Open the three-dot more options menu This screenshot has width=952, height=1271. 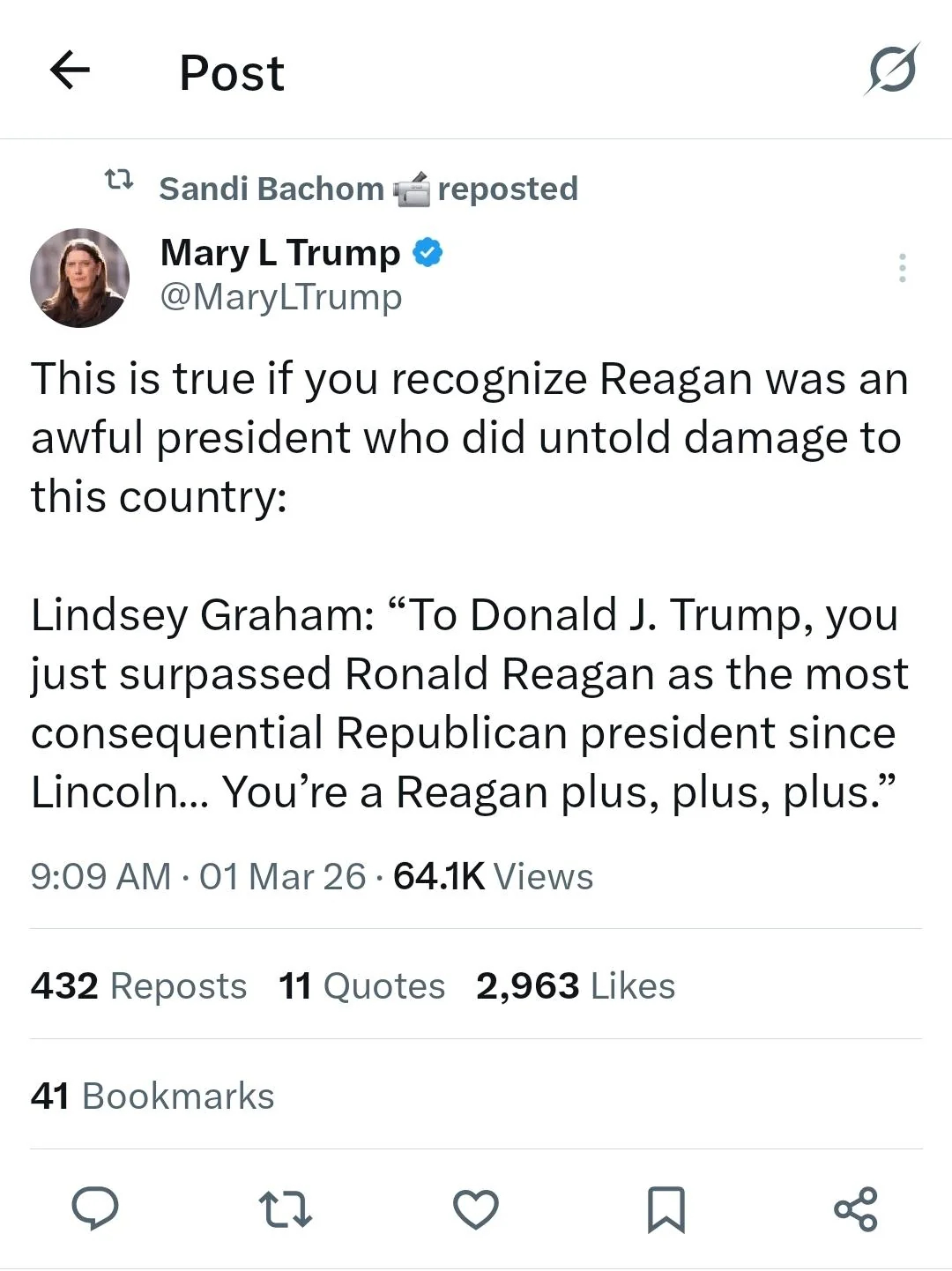coord(902,268)
